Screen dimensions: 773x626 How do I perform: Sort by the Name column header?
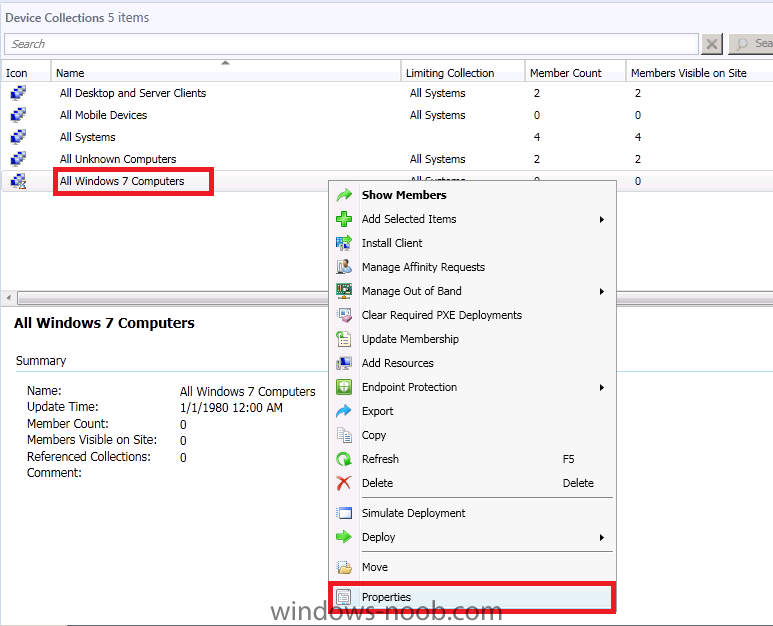[226, 73]
